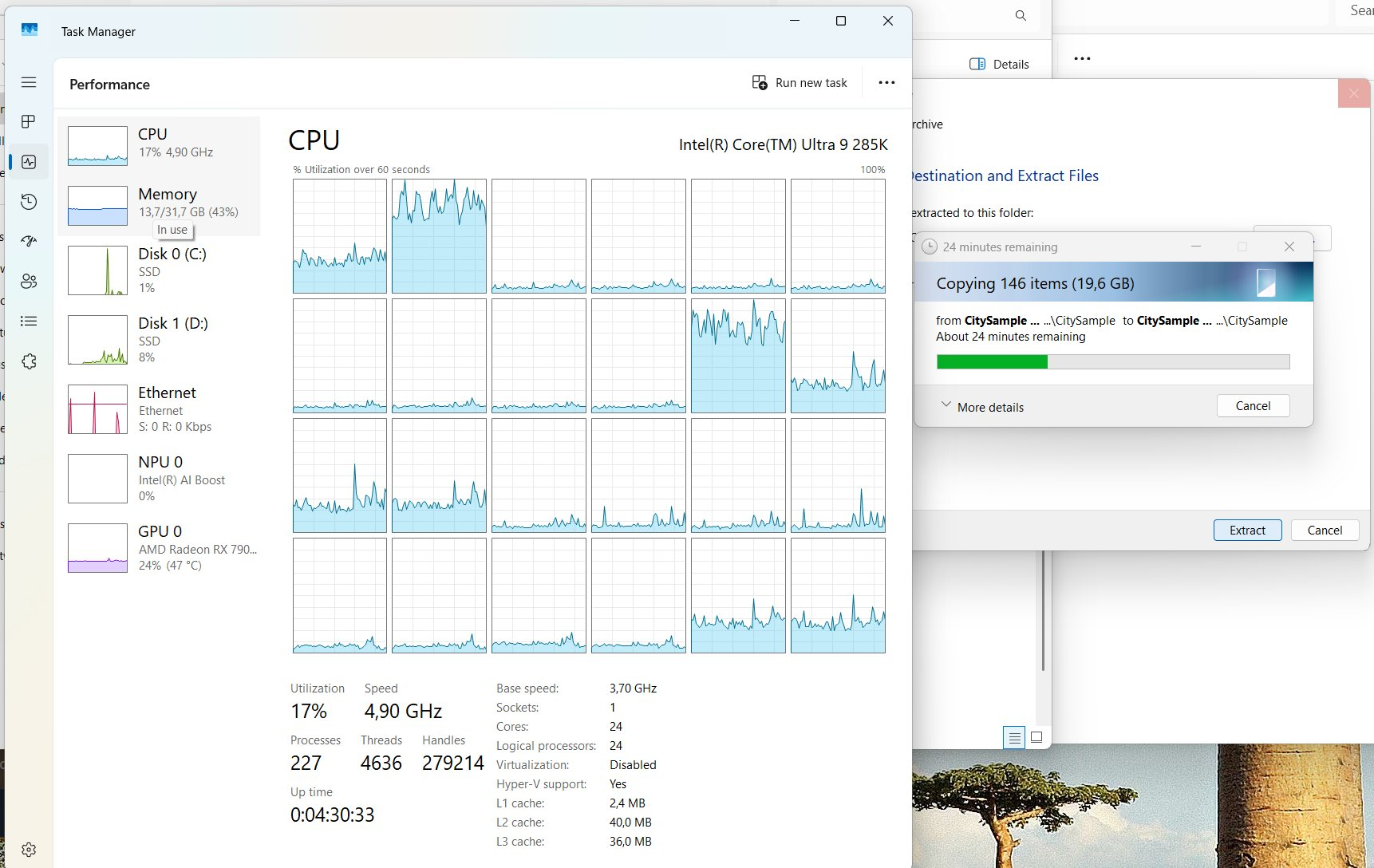
Task: Select Memory in the performance list
Action: click(159, 206)
